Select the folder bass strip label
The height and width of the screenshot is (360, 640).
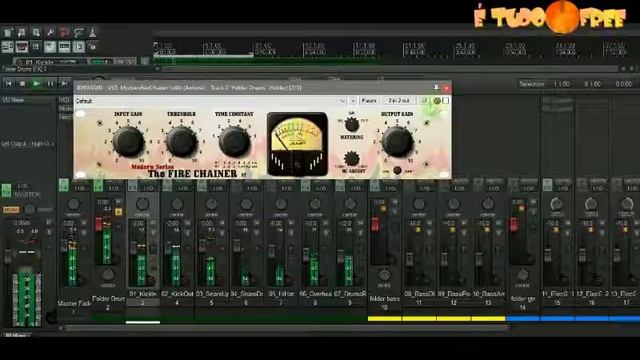[x=384, y=299]
